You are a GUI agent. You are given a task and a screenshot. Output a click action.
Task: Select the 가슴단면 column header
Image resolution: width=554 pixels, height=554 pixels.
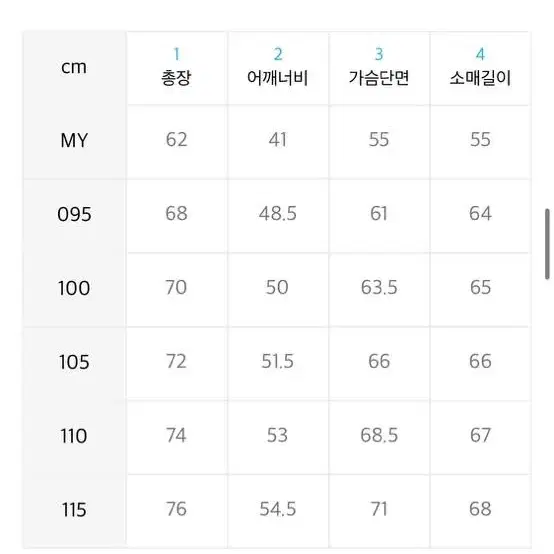point(379,68)
